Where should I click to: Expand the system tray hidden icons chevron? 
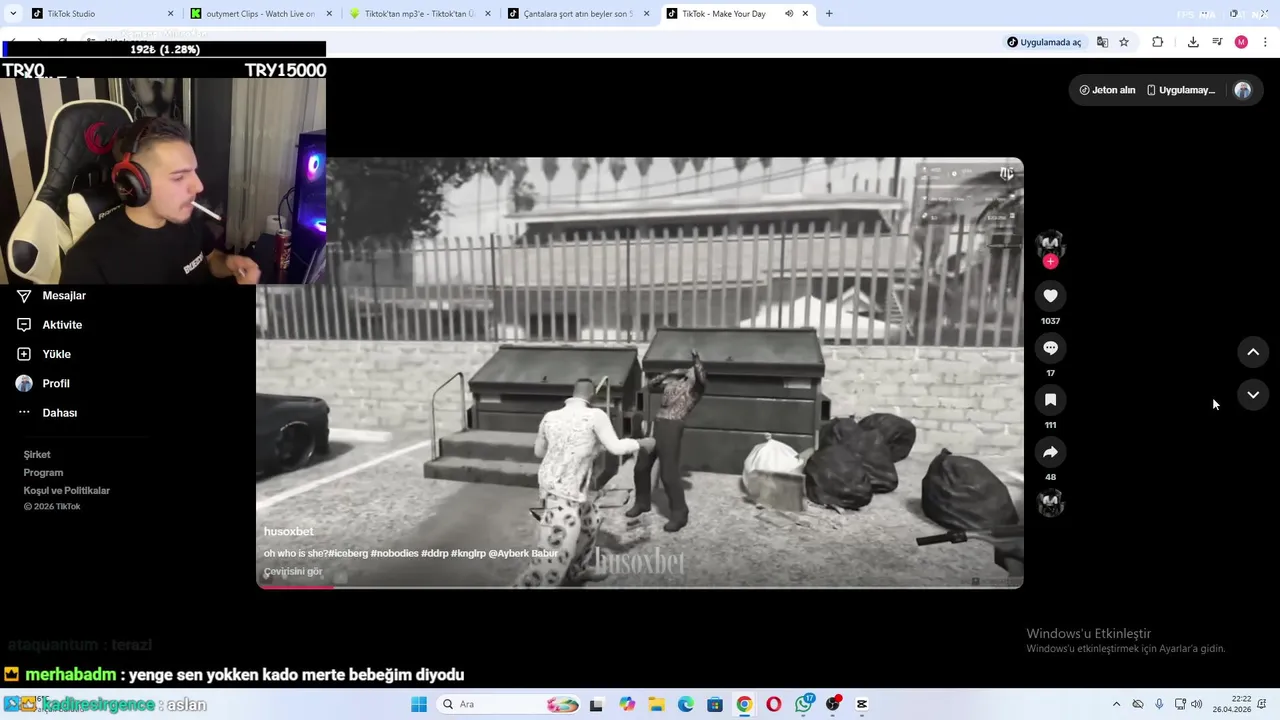[x=1116, y=704]
